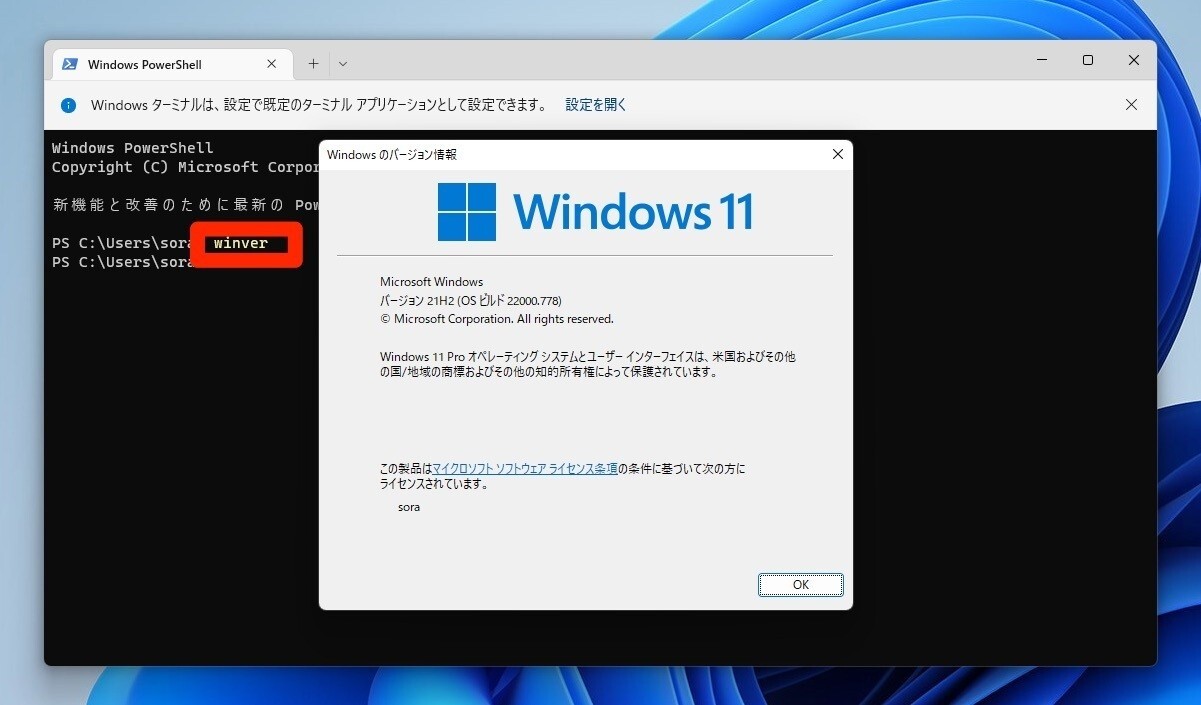Maximize the Windows Terminal window
Viewport: 1201px width, 705px height.
click(x=1087, y=60)
